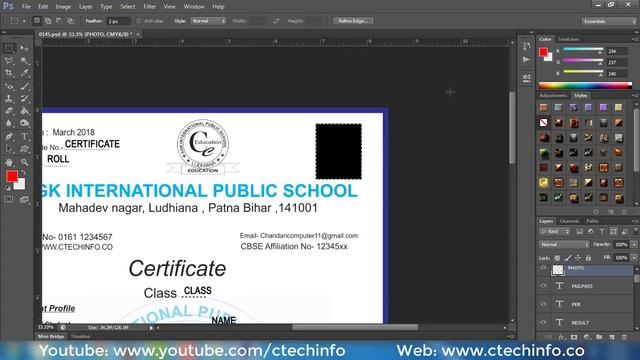640x360 pixels.
Task: Select the Eraser tool
Action: (9, 111)
